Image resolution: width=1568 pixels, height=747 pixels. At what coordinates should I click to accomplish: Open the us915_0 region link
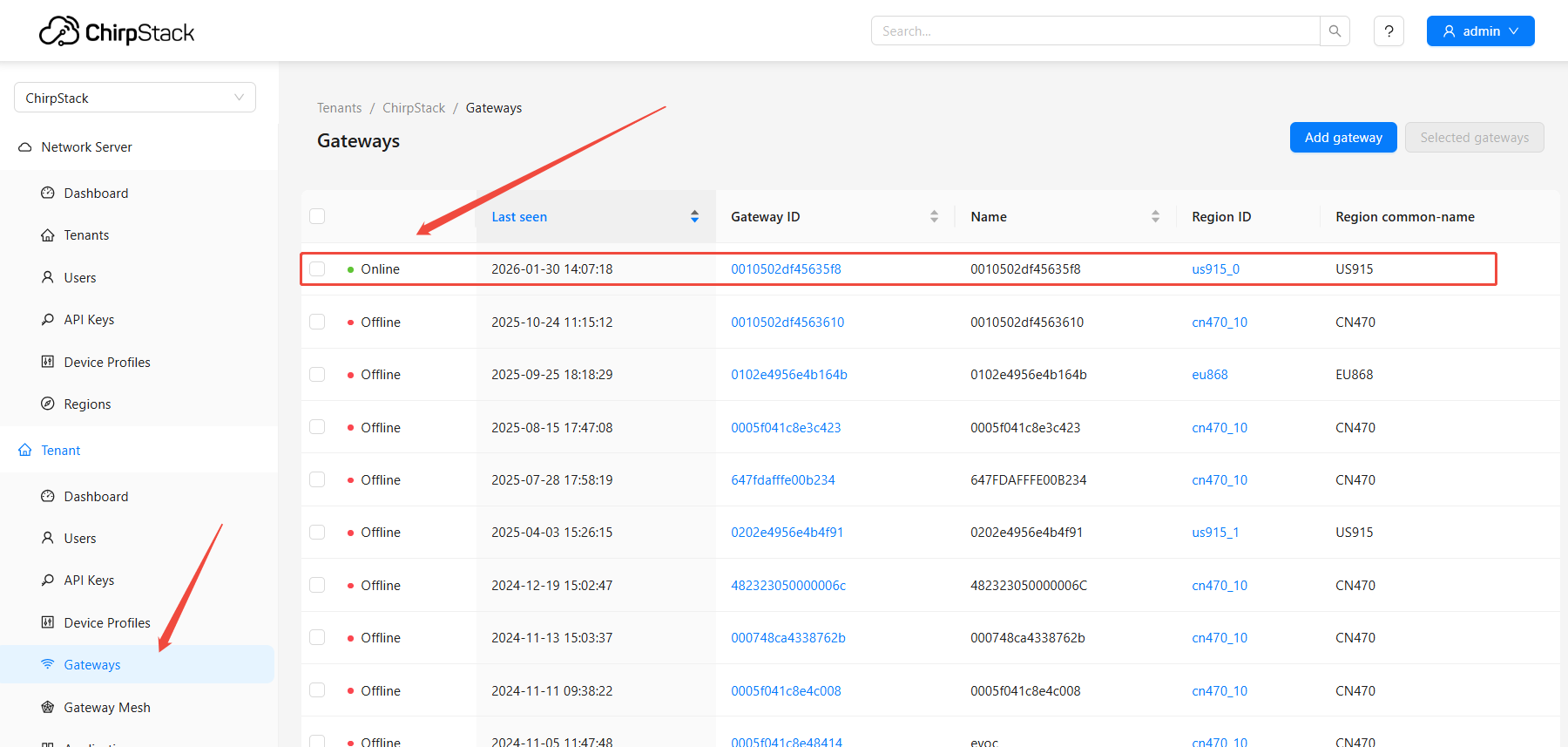point(1215,269)
